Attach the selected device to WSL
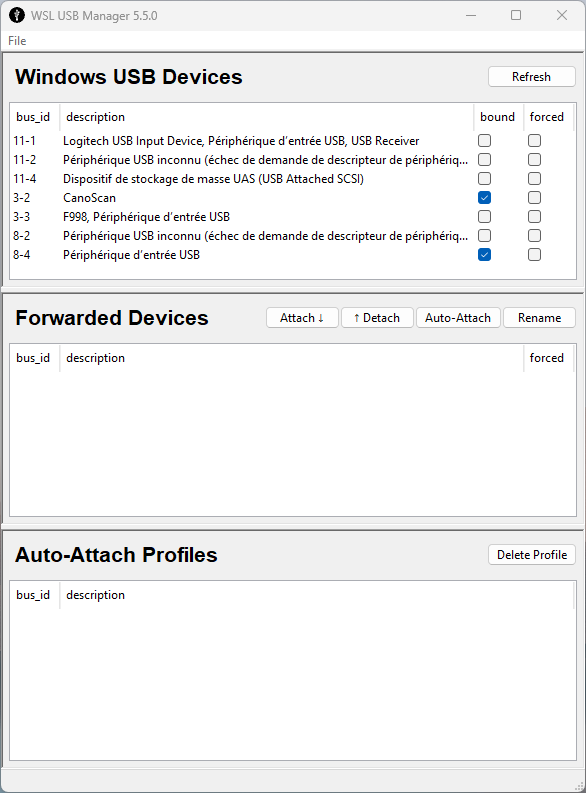 pos(302,318)
